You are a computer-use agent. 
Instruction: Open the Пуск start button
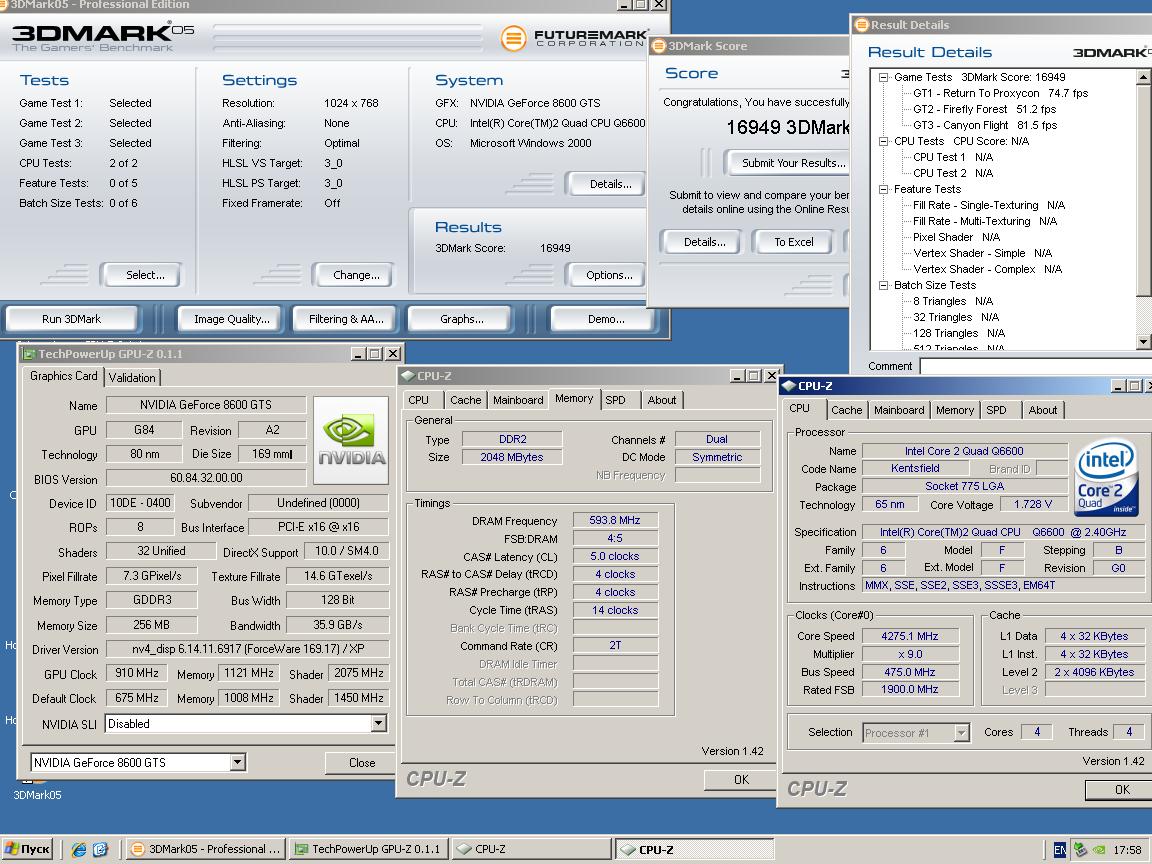28,849
